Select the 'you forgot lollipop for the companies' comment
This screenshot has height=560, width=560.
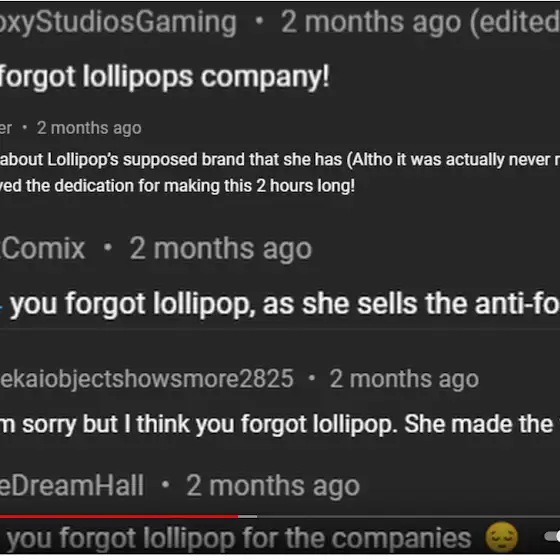tap(239, 538)
